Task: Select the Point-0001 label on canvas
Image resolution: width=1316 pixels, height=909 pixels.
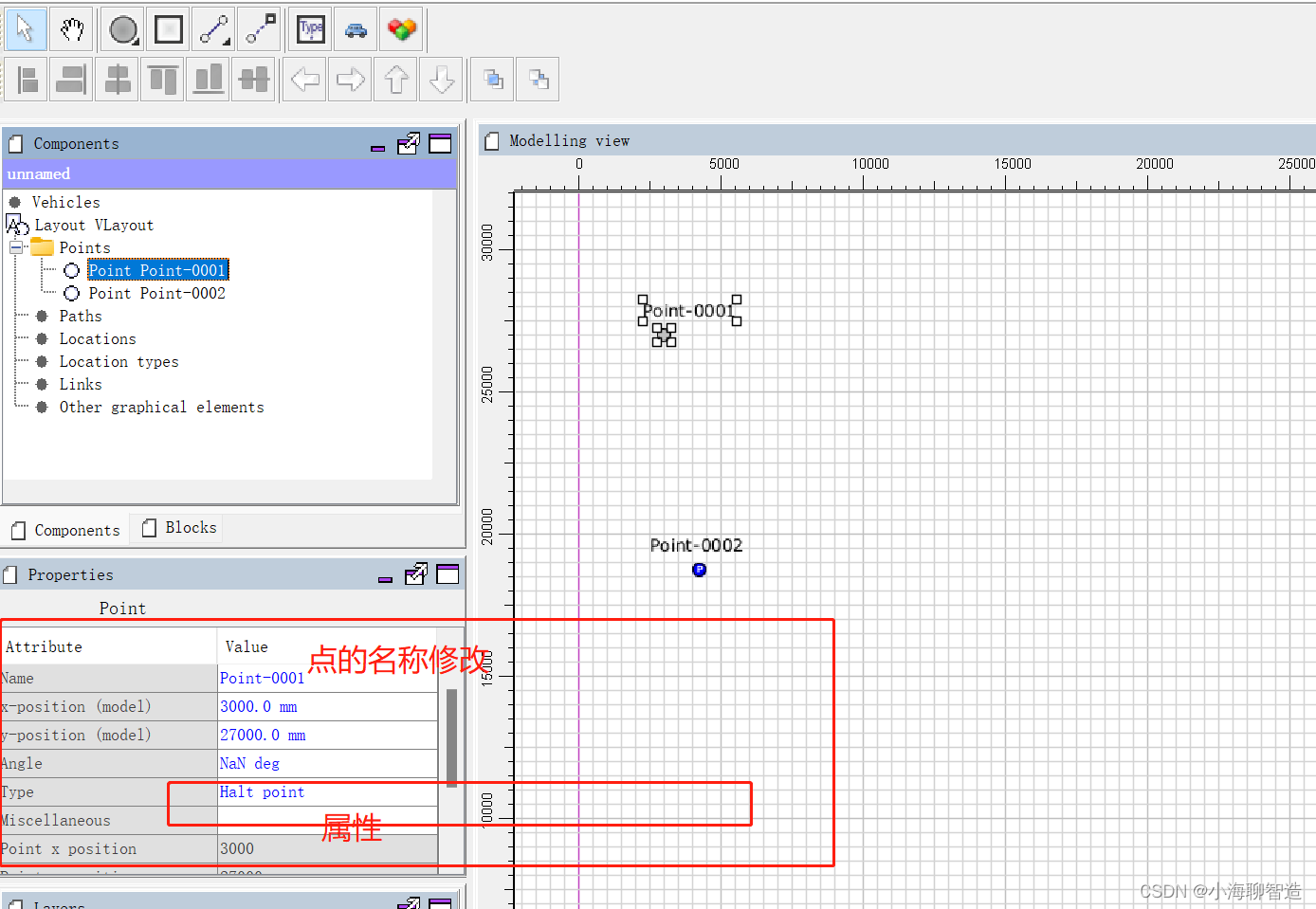Action: 689,311
